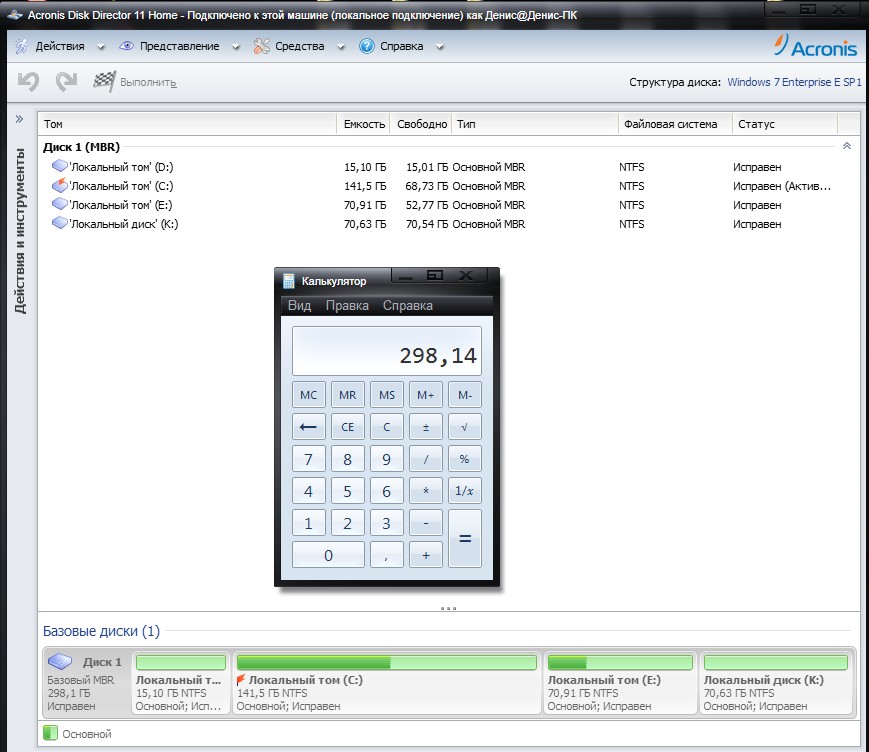Click the C: partition usage bar
The width and height of the screenshot is (869, 752).
point(386,662)
